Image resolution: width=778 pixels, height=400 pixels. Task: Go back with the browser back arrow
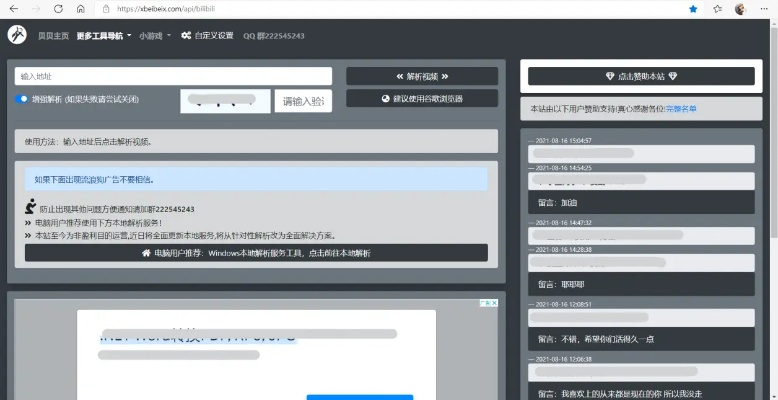tap(13, 8)
